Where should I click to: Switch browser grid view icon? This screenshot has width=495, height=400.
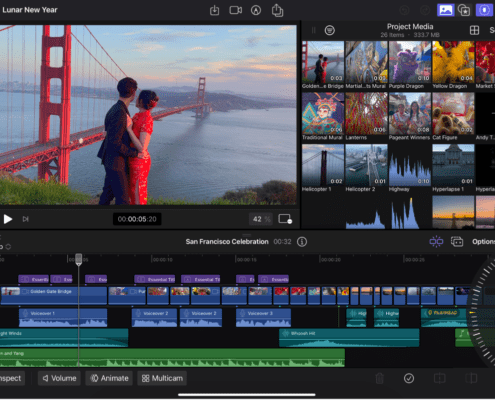point(474,30)
